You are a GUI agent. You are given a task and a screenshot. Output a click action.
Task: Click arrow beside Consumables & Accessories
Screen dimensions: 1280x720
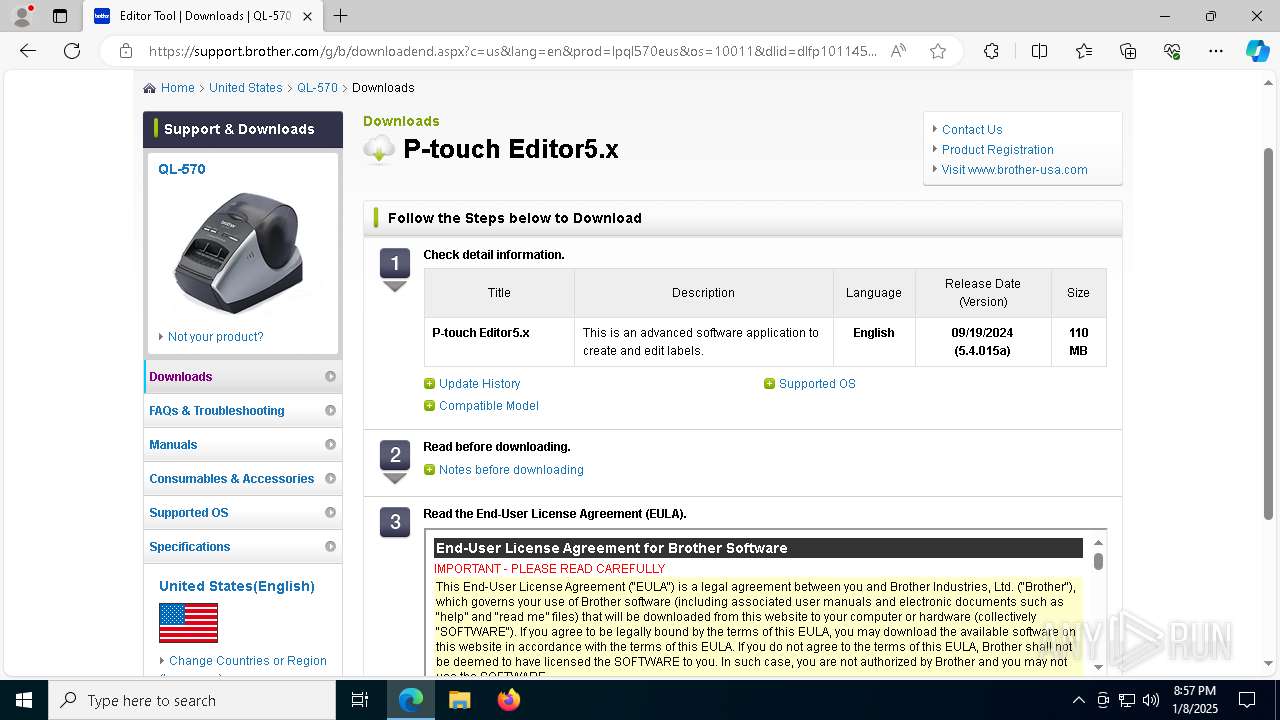pos(330,479)
